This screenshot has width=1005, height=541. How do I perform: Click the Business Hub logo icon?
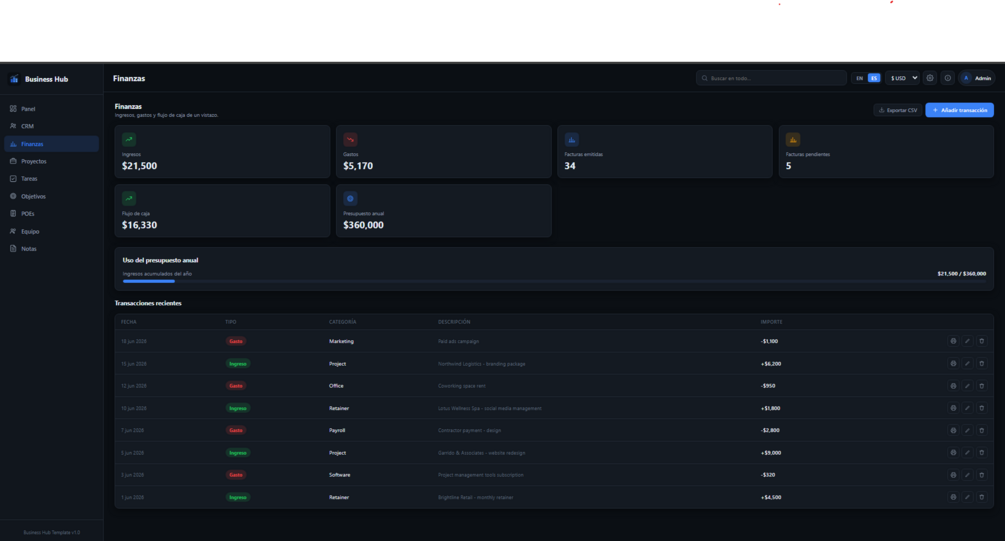pyautogui.click(x=14, y=79)
